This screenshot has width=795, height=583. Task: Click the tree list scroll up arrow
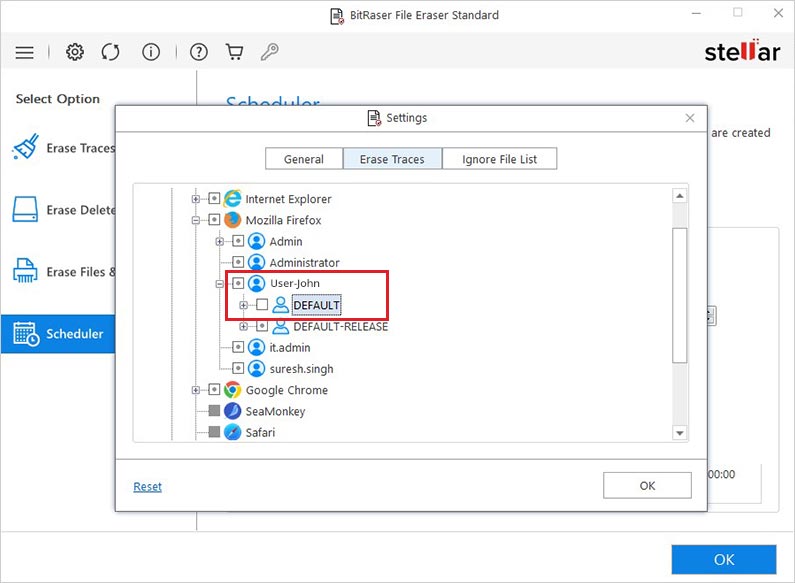(x=679, y=196)
